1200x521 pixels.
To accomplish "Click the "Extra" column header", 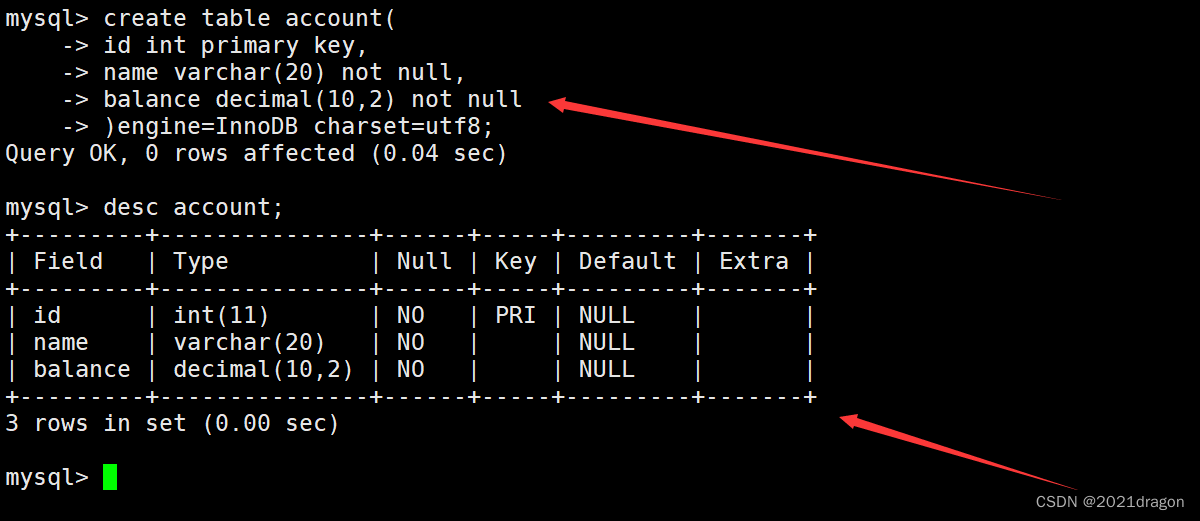I will (x=753, y=262).
